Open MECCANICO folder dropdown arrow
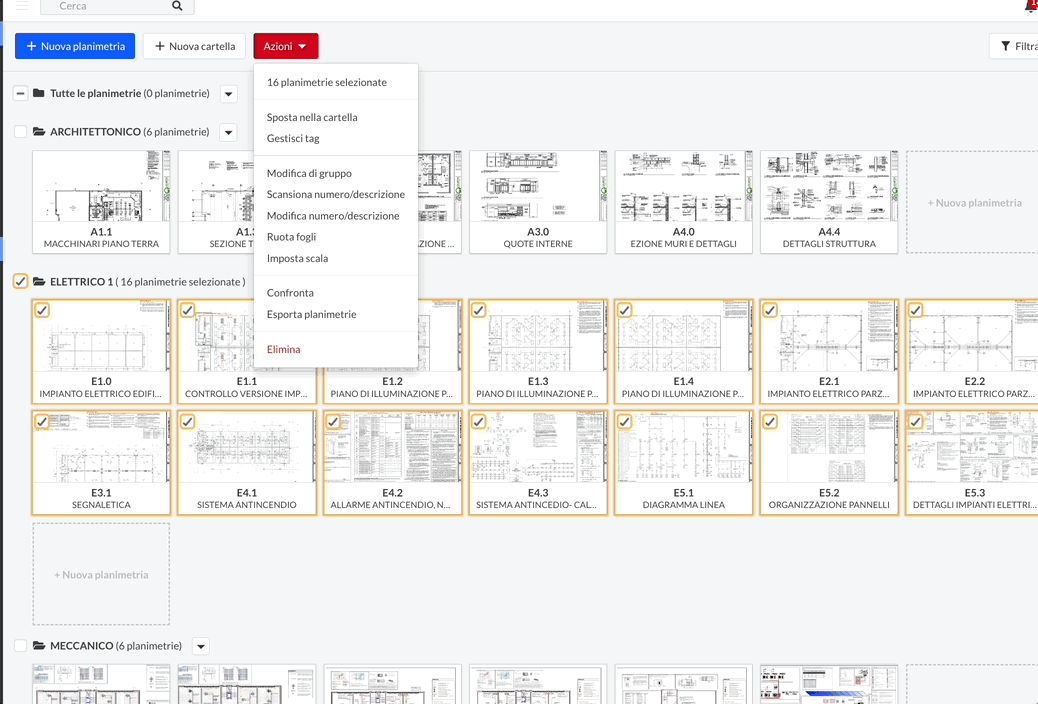The width and height of the screenshot is (1038, 704). pyautogui.click(x=201, y=646)
